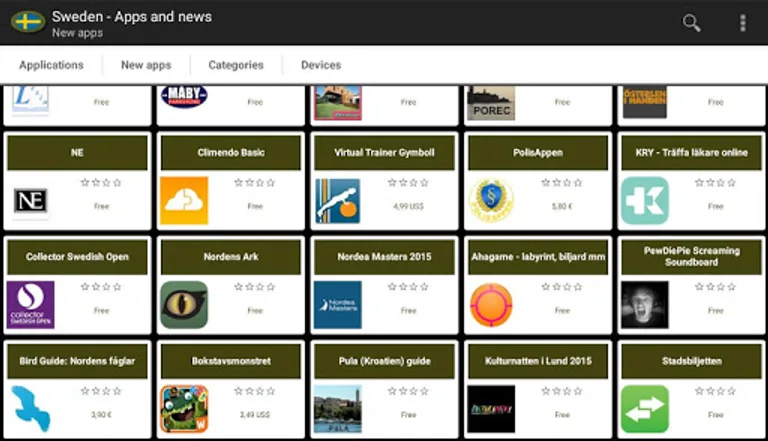This screenshot has width=768, height=441.
Task: Open Stadsbiljetten green arrows icon
Action: pos(645,409)
